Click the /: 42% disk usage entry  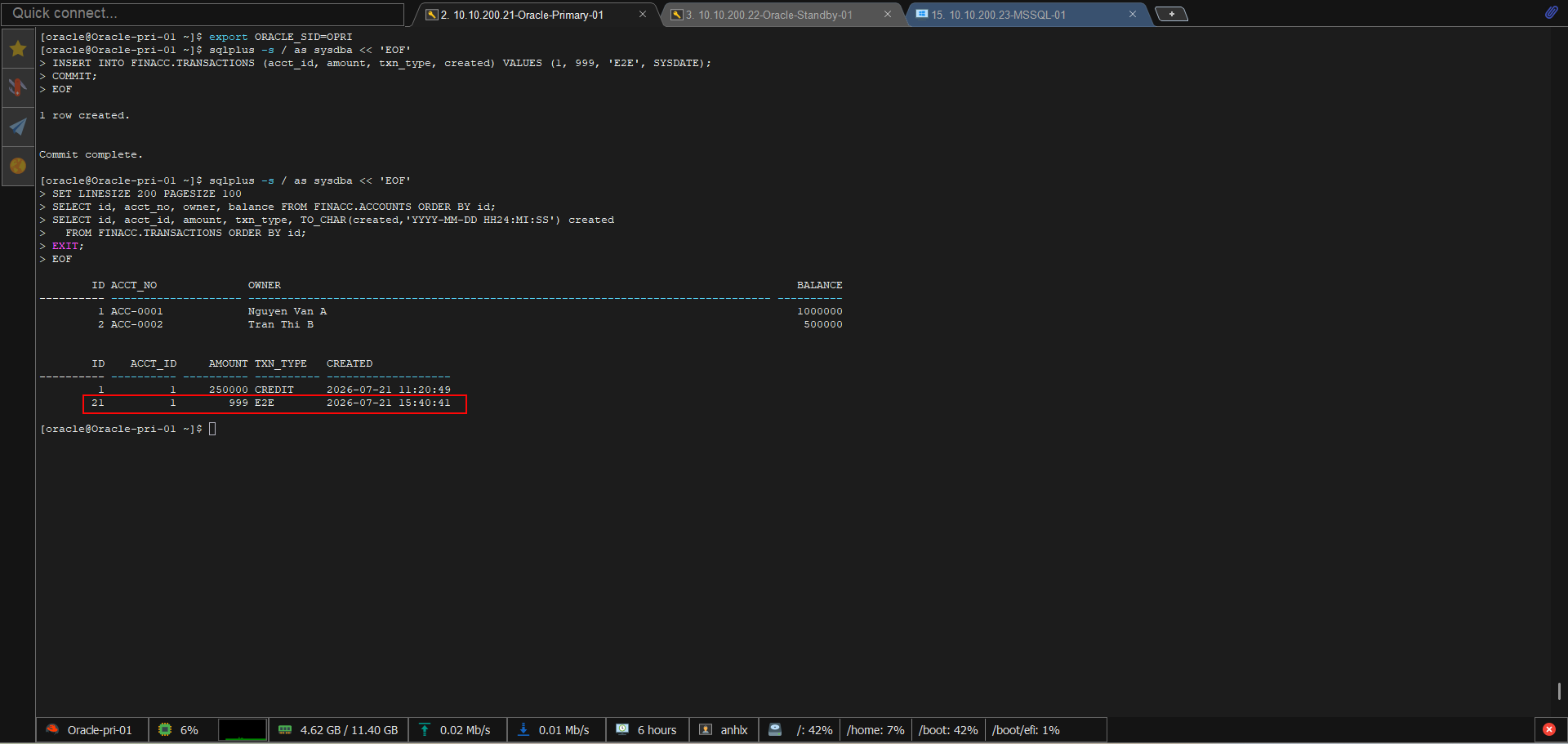click(814, 730)
